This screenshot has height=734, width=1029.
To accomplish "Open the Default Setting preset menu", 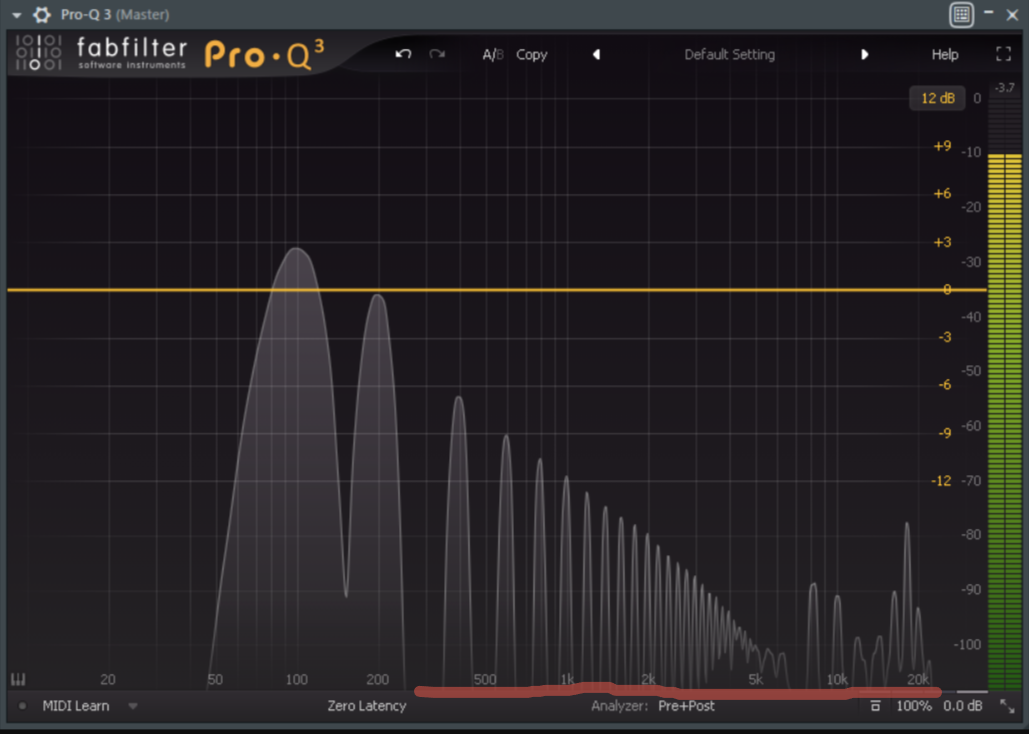I will click(x=729, y=54).
